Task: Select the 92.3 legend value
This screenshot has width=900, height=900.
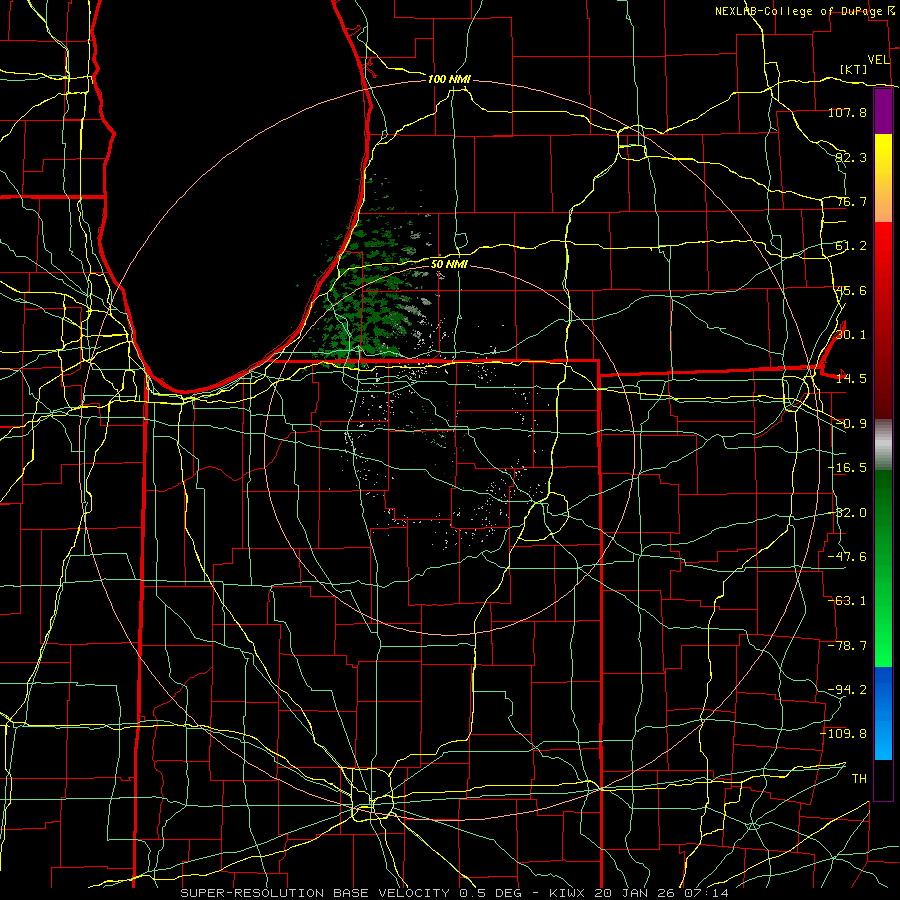Action: [851, 157]
